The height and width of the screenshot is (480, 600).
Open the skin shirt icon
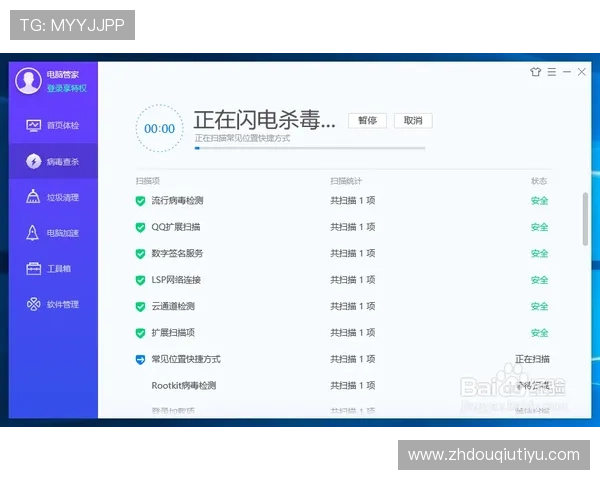(536, 72)
